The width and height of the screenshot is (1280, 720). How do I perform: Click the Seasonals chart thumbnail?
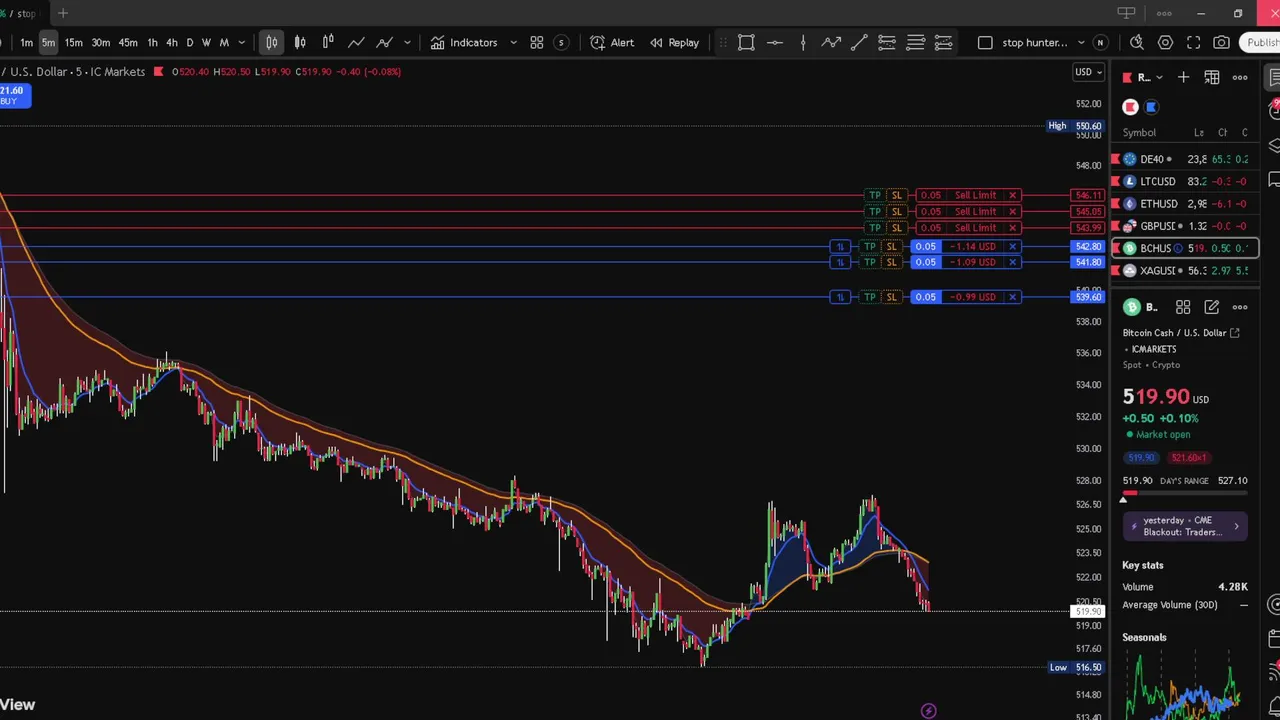(1185, 685)
